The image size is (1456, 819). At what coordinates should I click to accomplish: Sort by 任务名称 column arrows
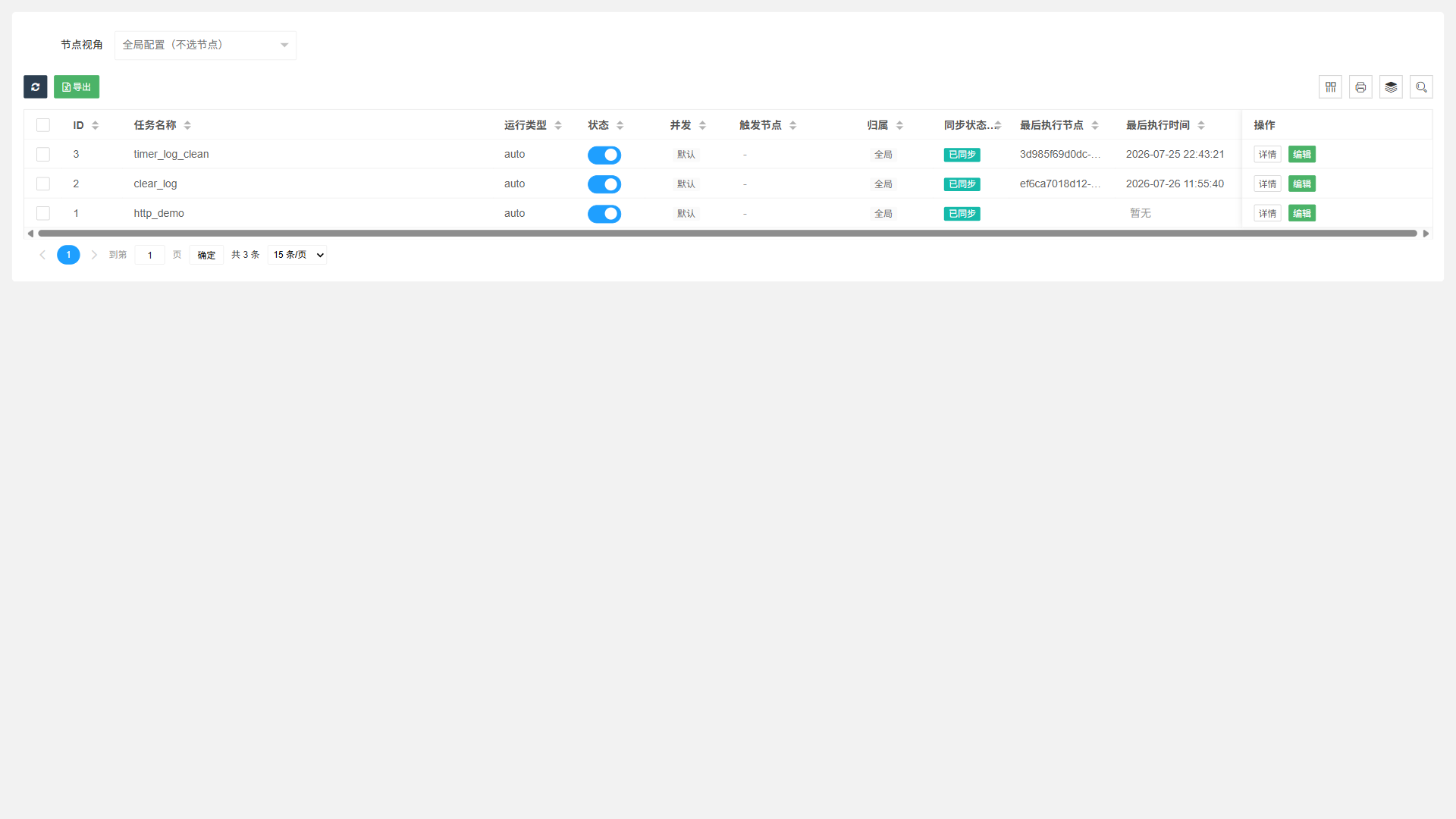pos(187,125)
